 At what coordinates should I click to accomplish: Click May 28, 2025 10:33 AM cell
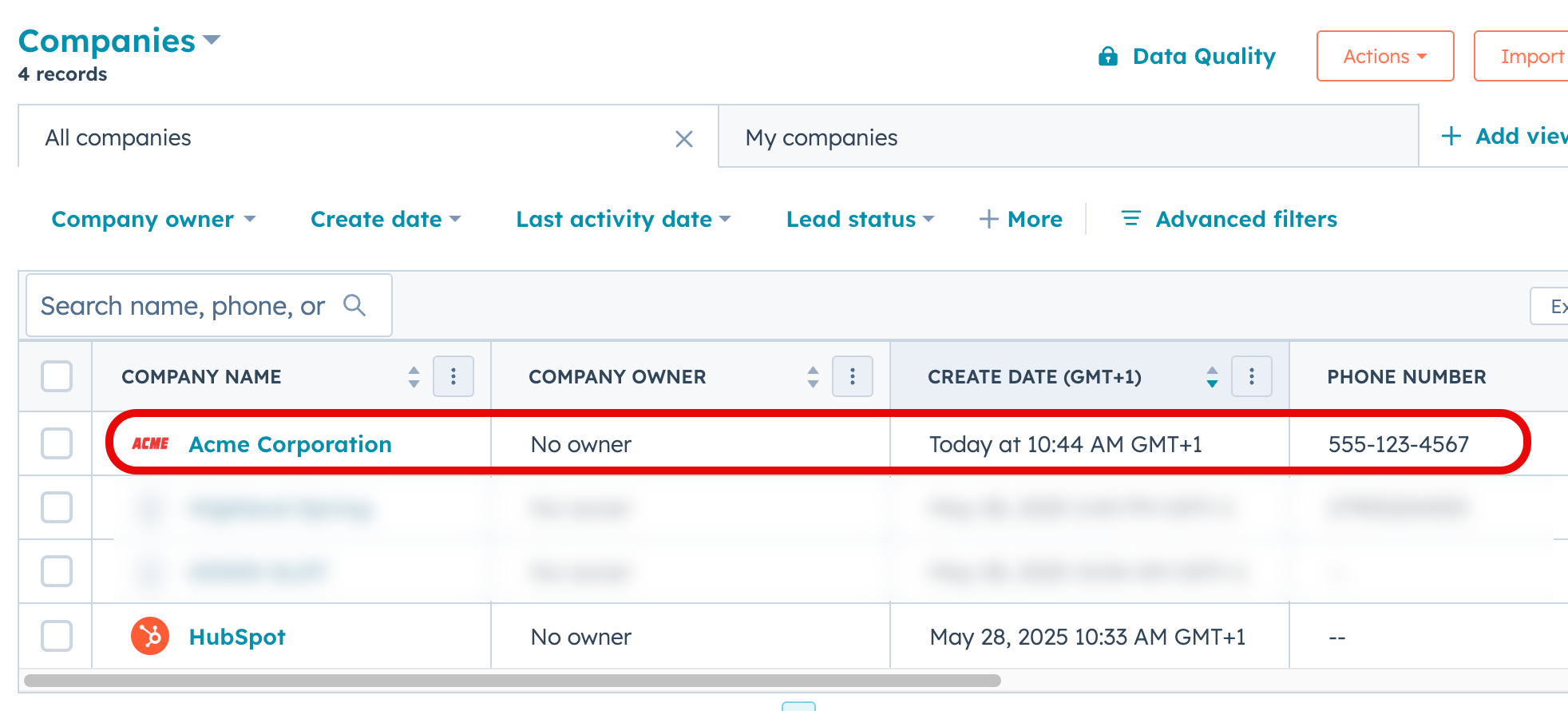pyautogui.click(x=1087, y=637)
